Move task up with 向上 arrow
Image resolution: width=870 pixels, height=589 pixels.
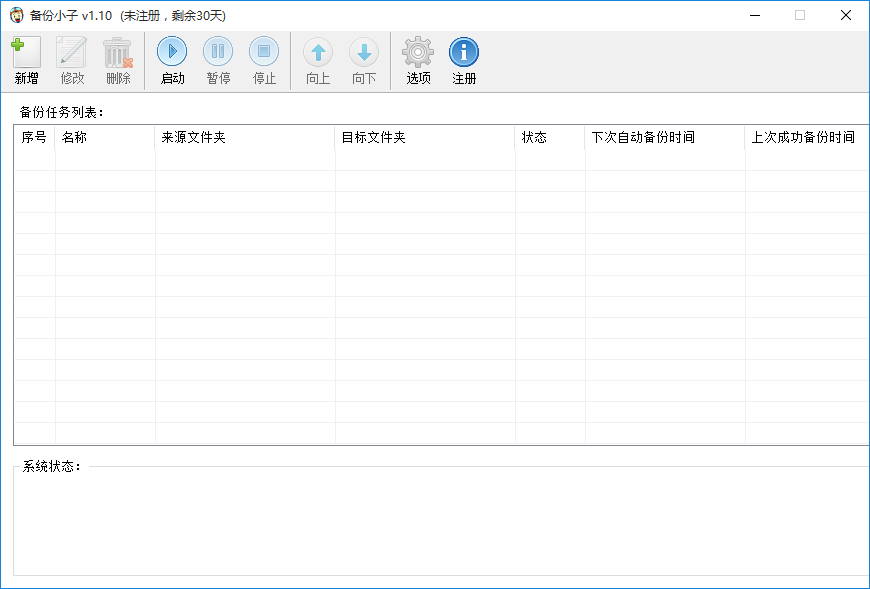pyautogui.click(x=318, y=52)
